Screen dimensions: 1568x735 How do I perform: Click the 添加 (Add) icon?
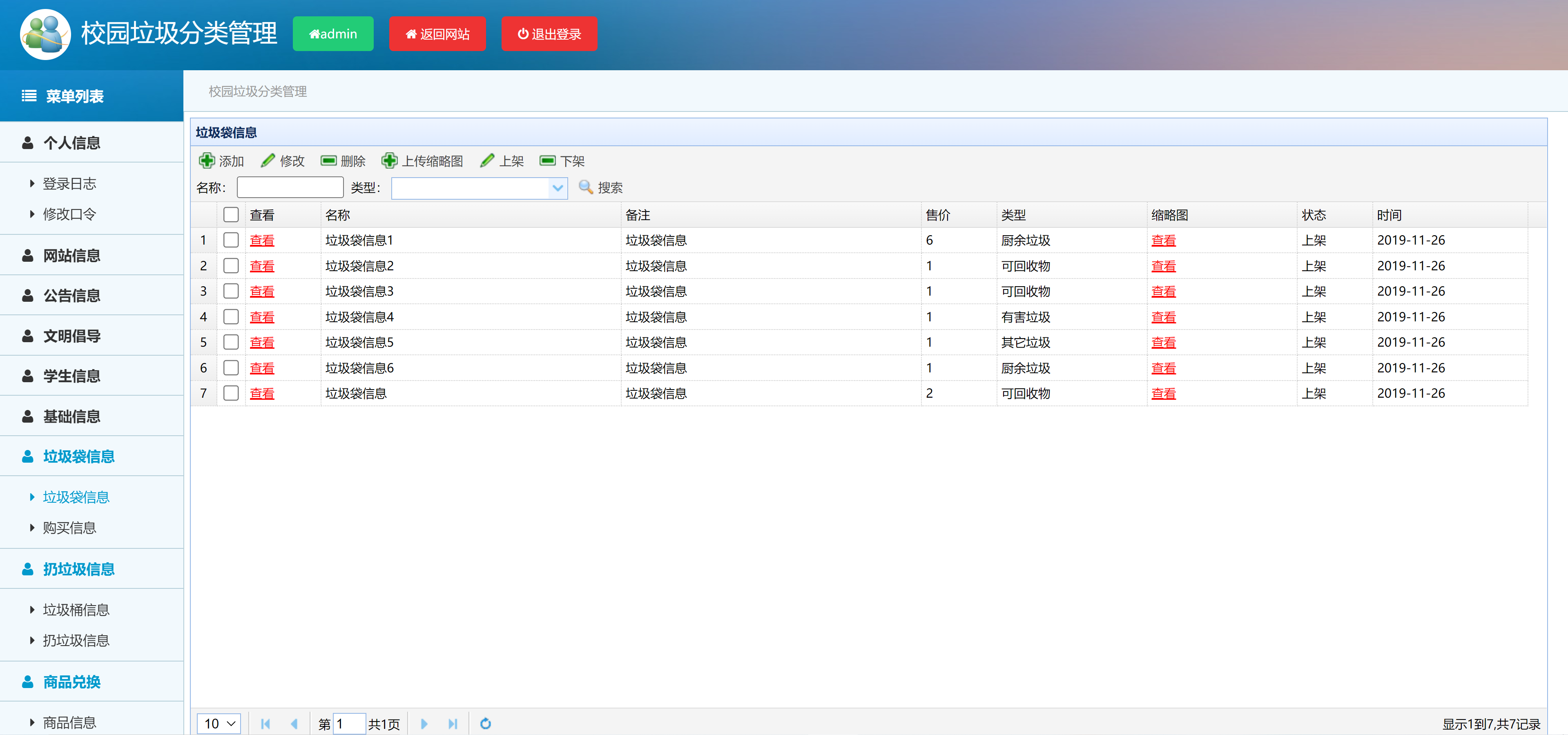(207, 160)
